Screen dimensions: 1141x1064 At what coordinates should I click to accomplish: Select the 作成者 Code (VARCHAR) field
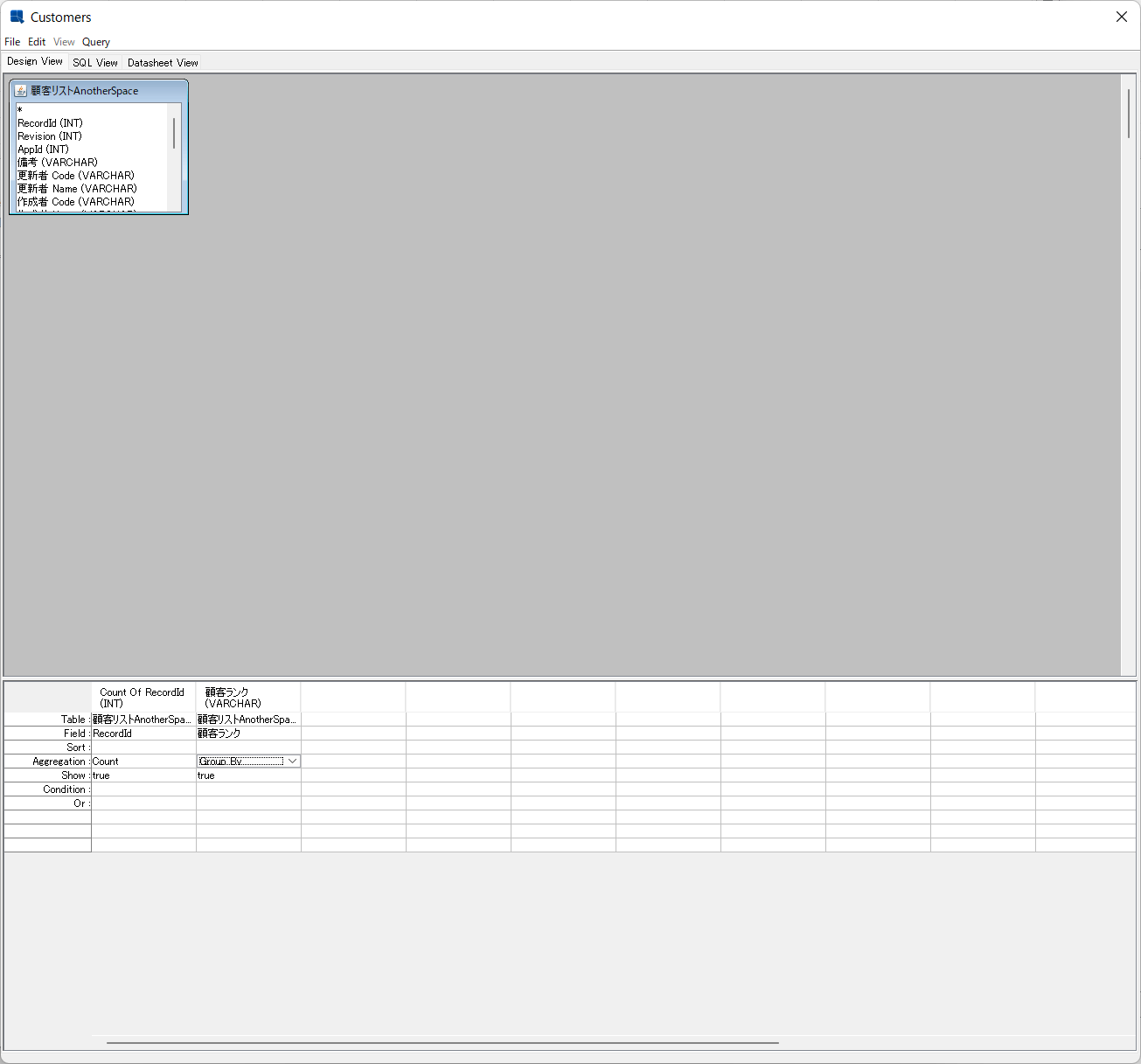pyautogui.click(x=92, y=202)
